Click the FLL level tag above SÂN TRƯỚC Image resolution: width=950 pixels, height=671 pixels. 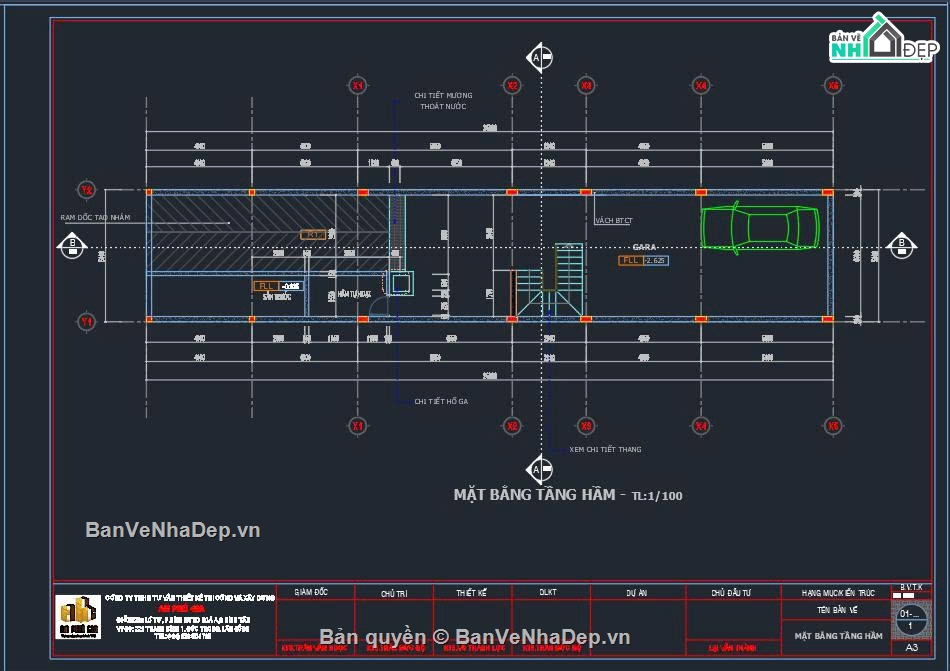pyautogui.click(x=277, y=286)
